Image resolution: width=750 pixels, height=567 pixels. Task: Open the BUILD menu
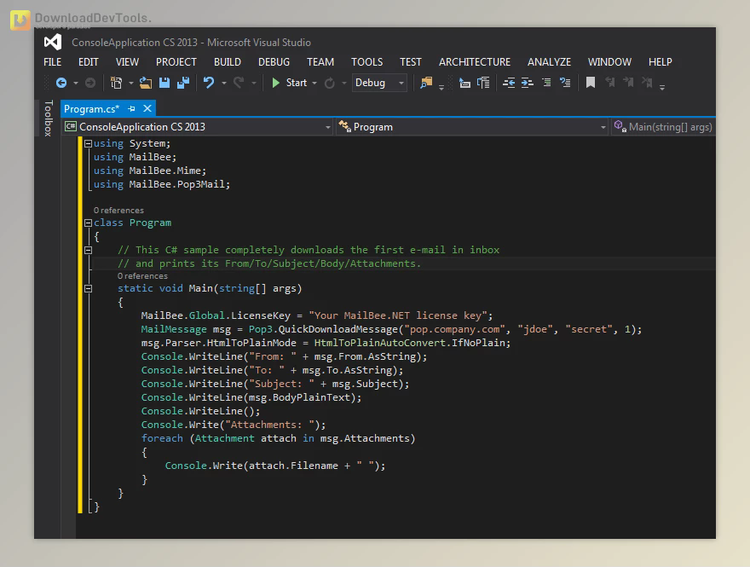(x=227, y=62)
